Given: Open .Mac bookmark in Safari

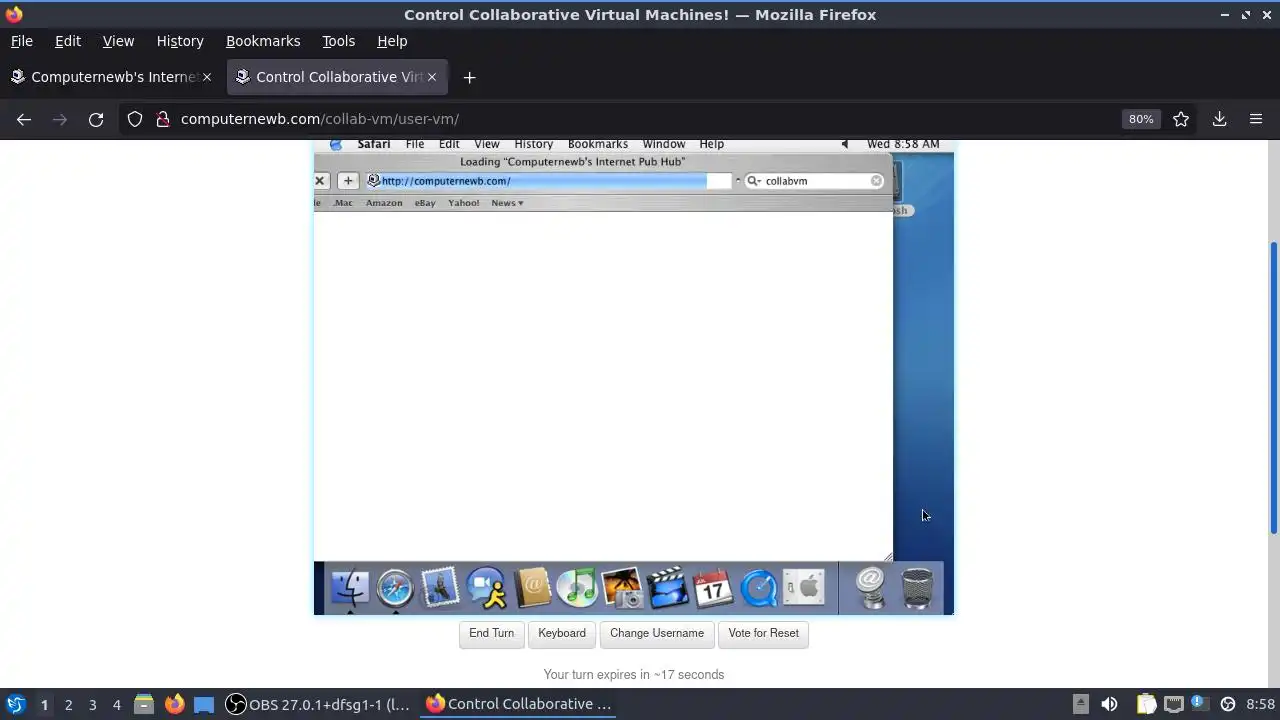Looking at the screenshot, I should [x=343, y=203].
